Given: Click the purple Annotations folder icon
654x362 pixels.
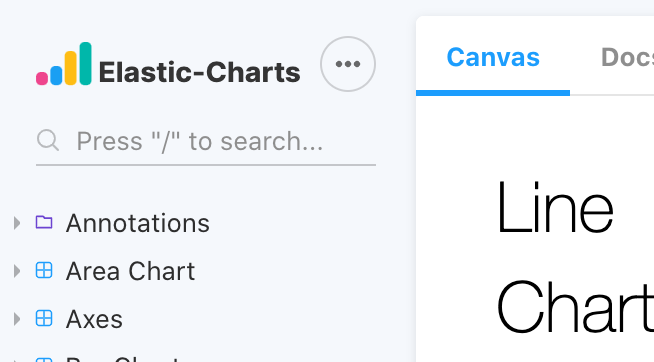Looking at the screenshot, I should (44, 222).
